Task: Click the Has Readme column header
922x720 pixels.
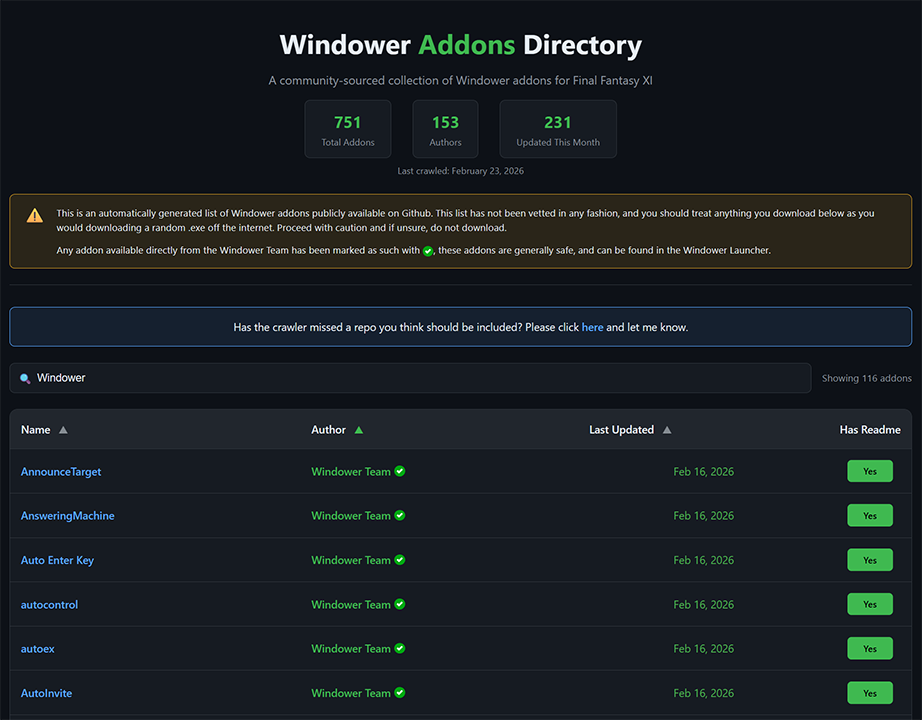Action: 869,430
